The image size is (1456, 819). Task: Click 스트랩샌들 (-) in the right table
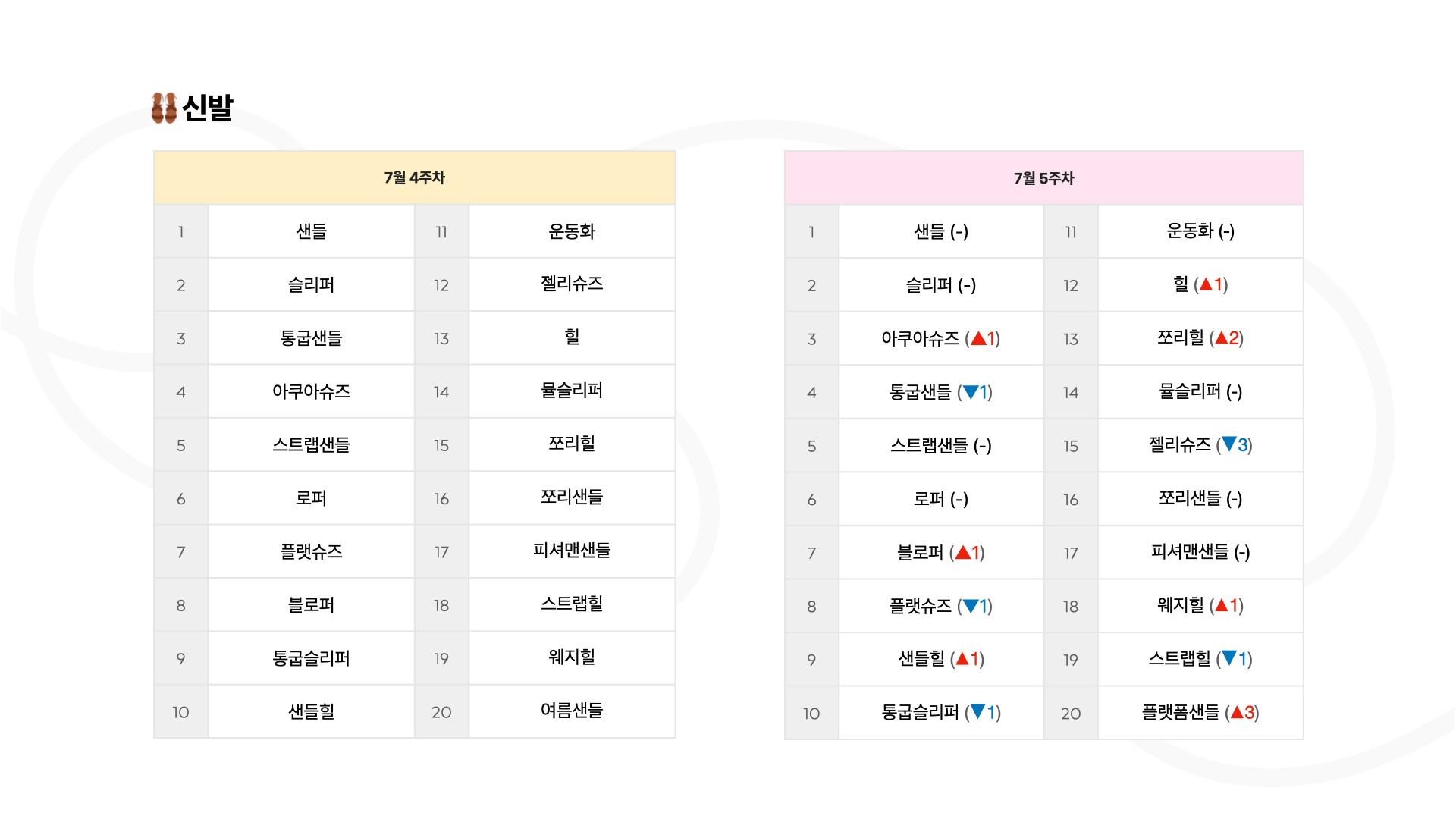pyautogui.click(x=941, y=446)
